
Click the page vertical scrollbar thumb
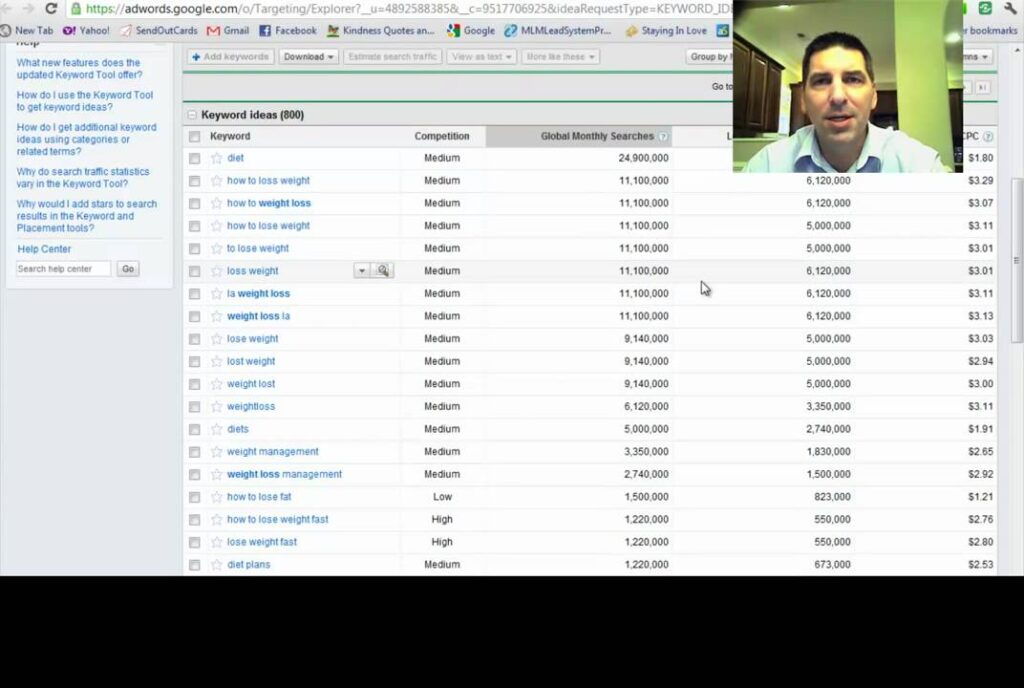click(1017, 260)
